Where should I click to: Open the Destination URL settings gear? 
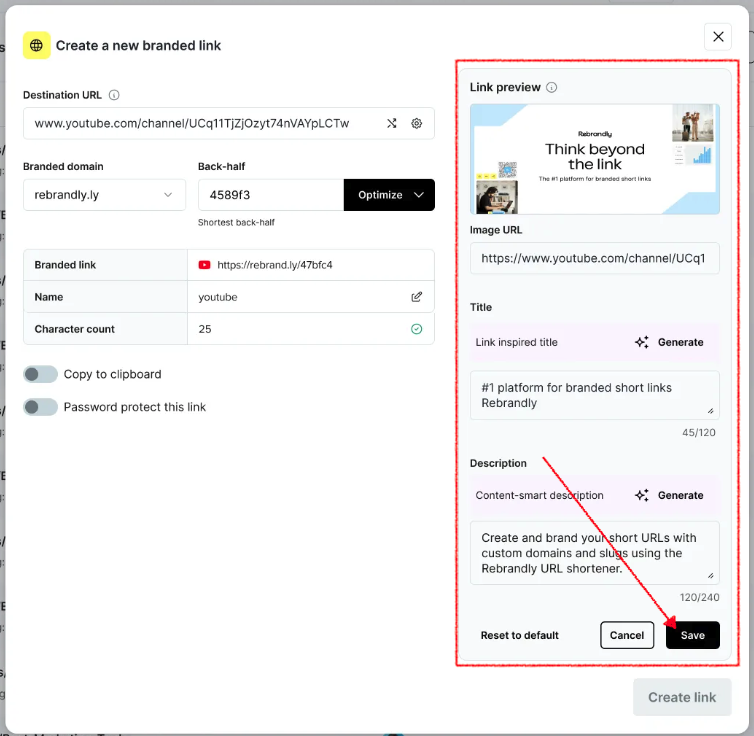coord(416,124)
